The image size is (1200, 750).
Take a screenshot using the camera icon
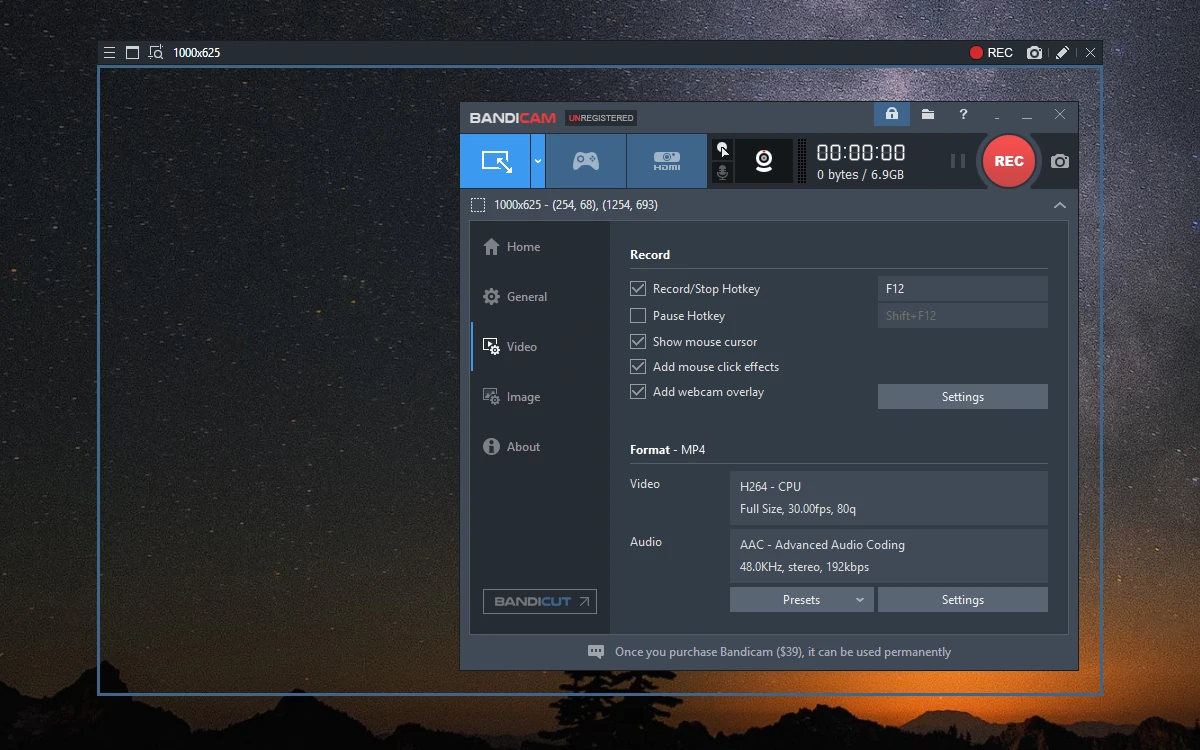tap(1059, 160)
